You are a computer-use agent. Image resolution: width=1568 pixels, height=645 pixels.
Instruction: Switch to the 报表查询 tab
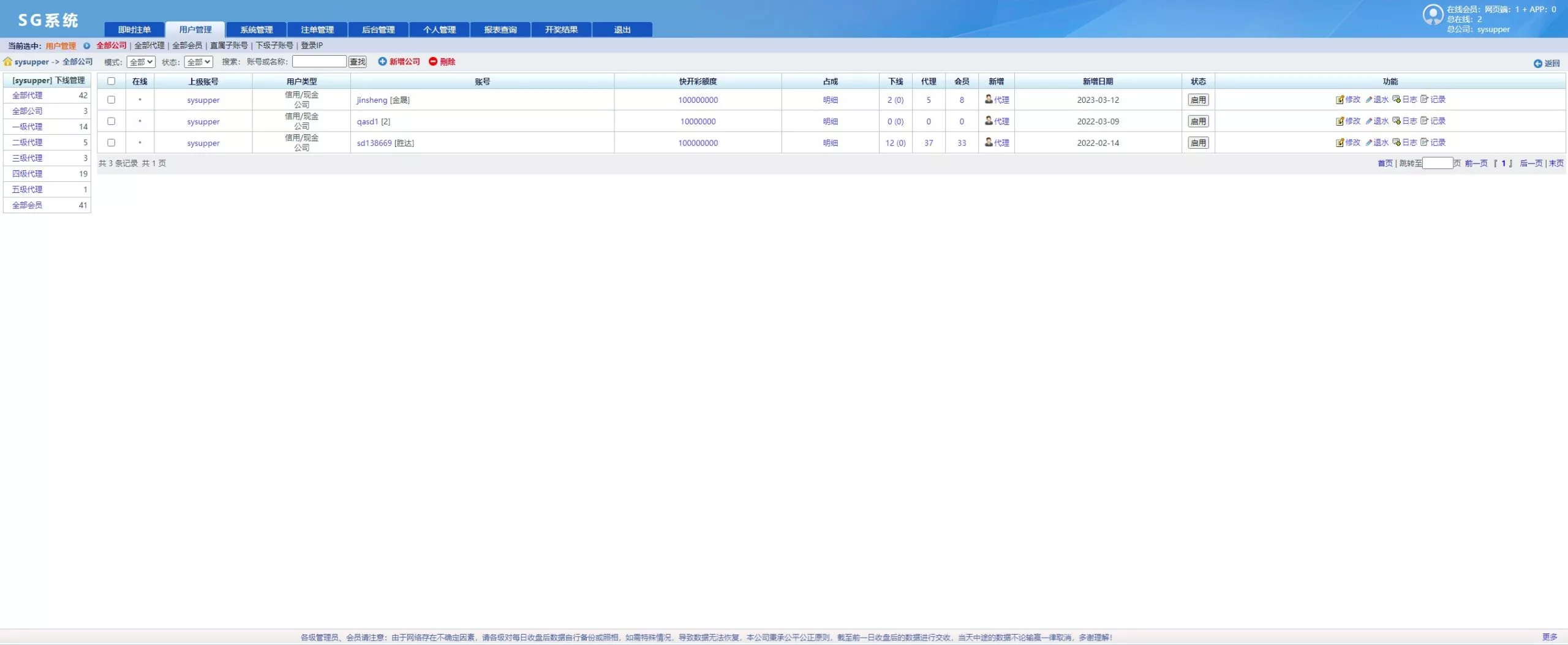(500, 29)
